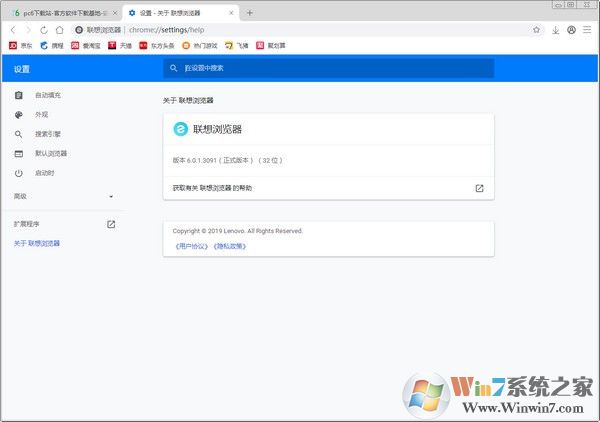Go to the home page icon
Image resolution: width=600 pixels, height=422 pixels.
coord(61,29)
